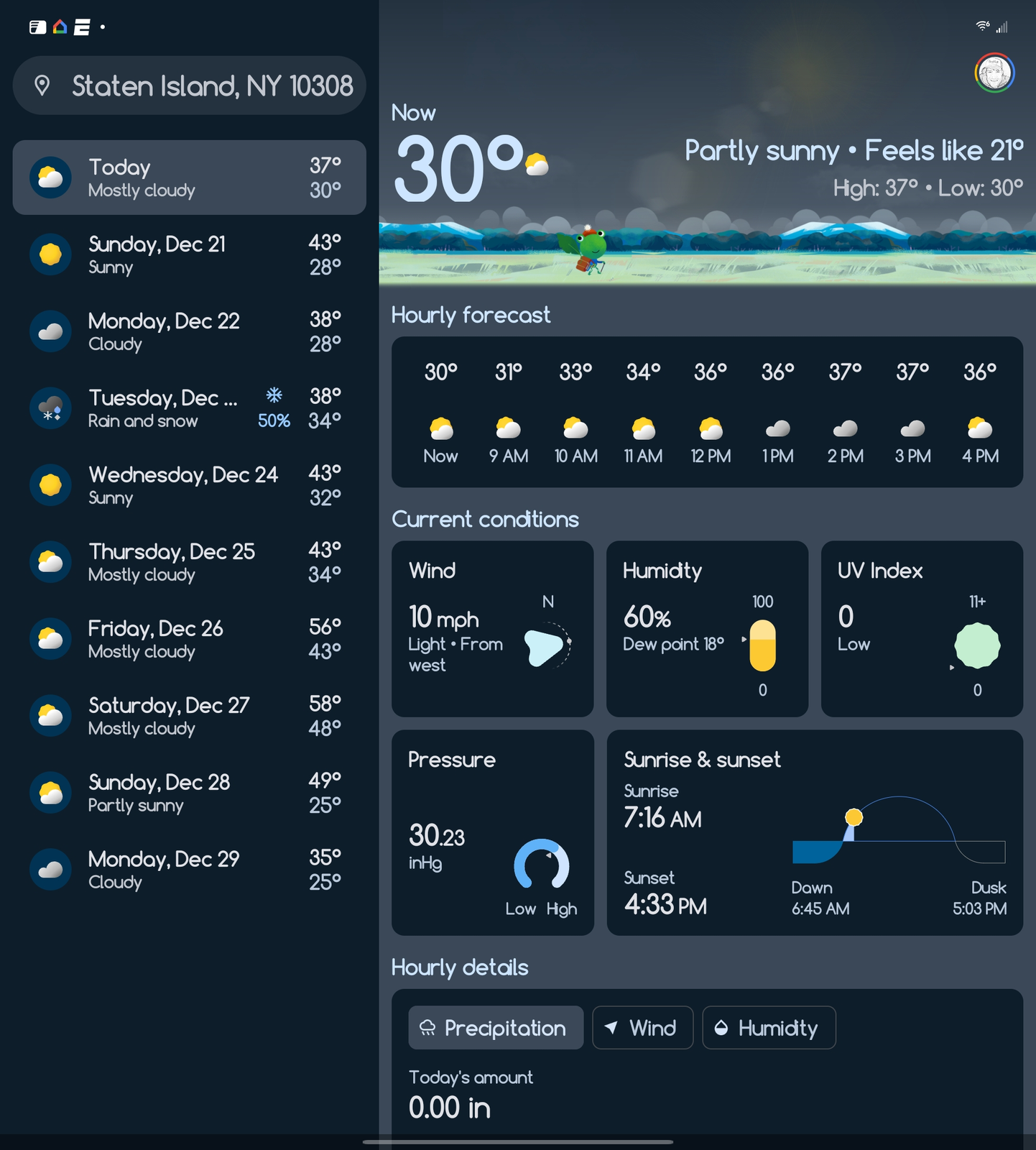Click the 12 PM hourly forecast entry
The width and height of the screenshot is (1036, 1150).
[x=711, y=413]
